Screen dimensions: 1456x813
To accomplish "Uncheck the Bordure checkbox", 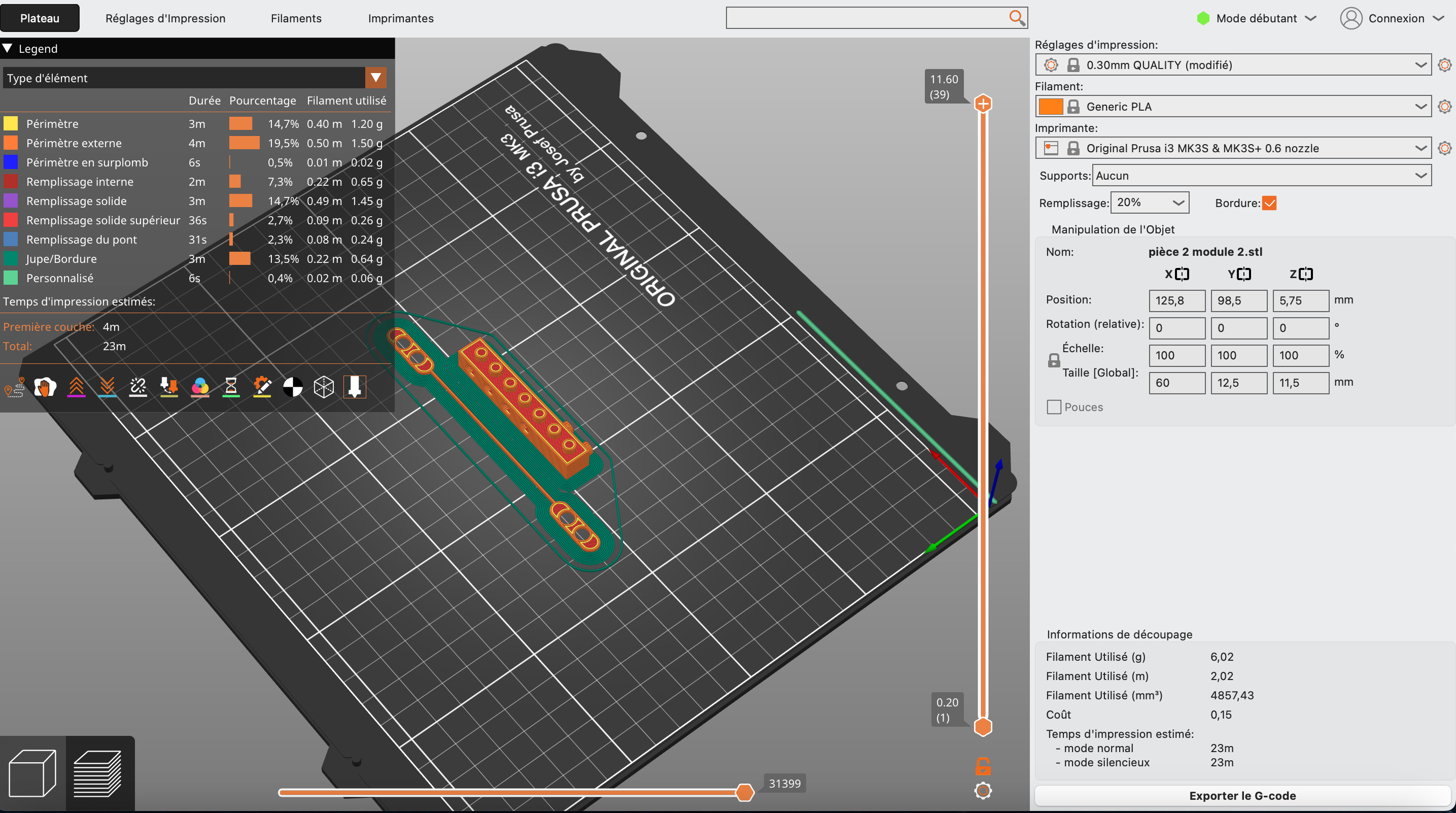I will tap(1269, 203).
